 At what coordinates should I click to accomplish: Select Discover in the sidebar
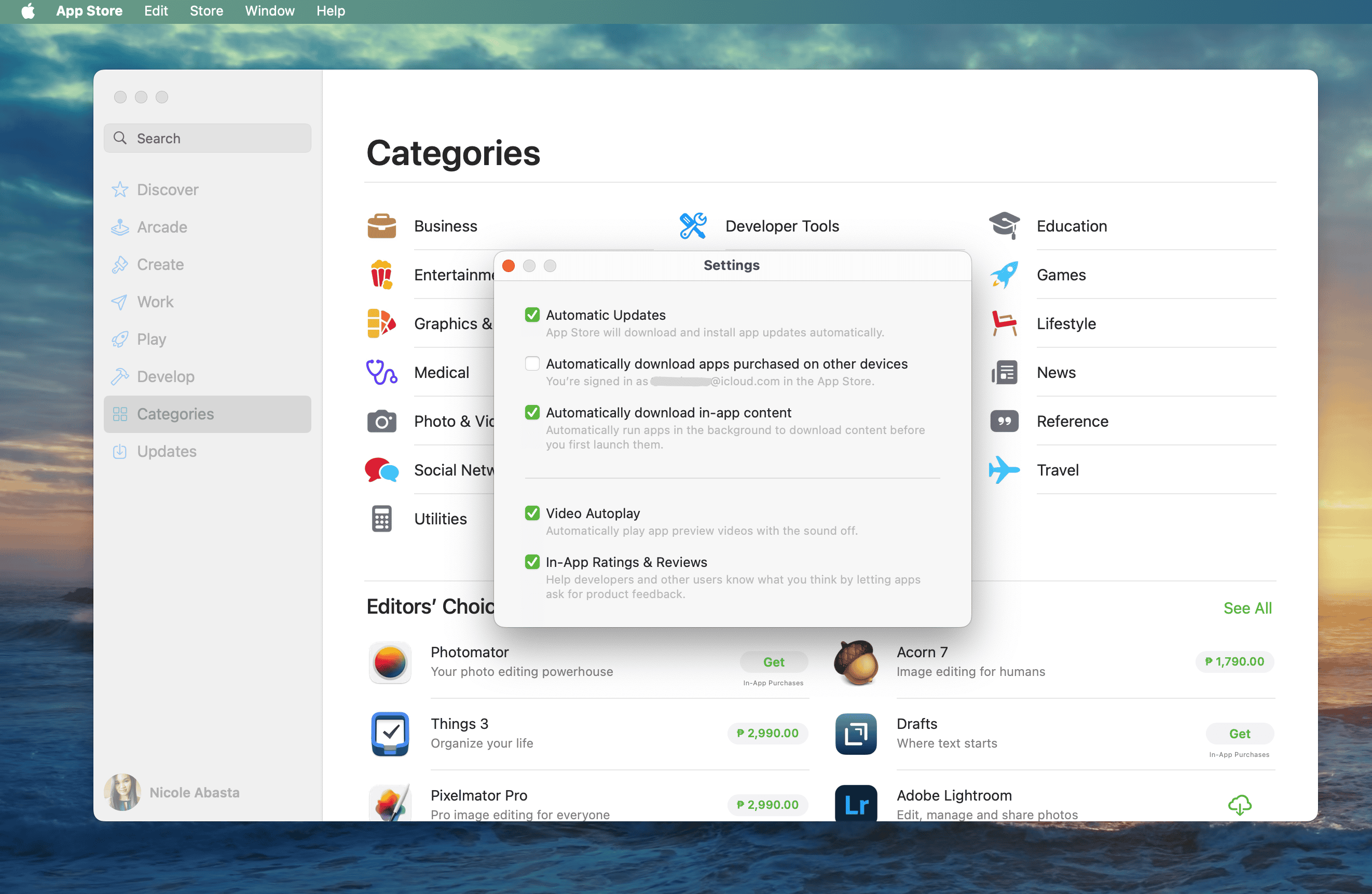pos(167,190)
